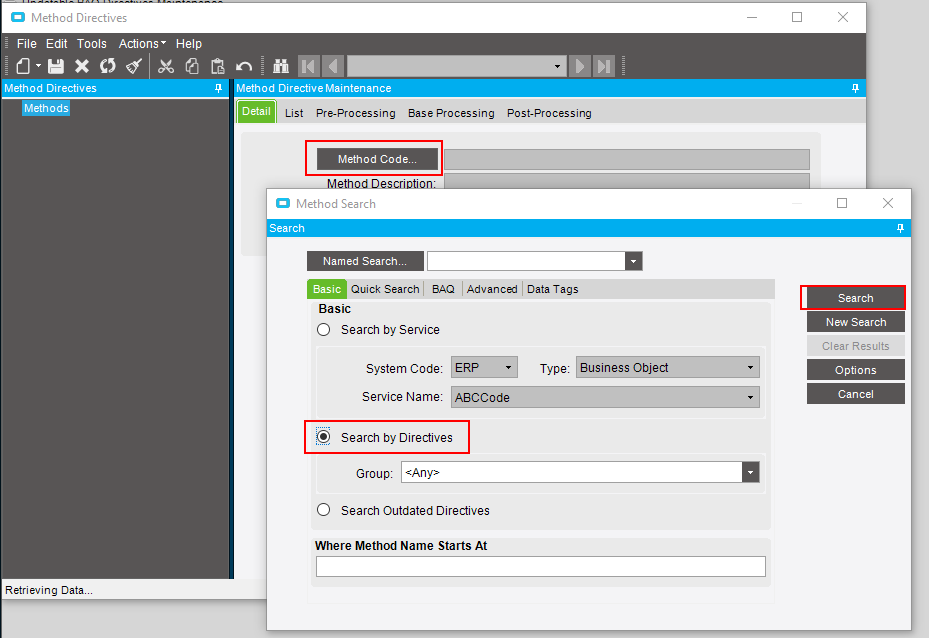Click the Copy toolbar icon
This screenshot has width=929, height=638.
tap(192, 66)
